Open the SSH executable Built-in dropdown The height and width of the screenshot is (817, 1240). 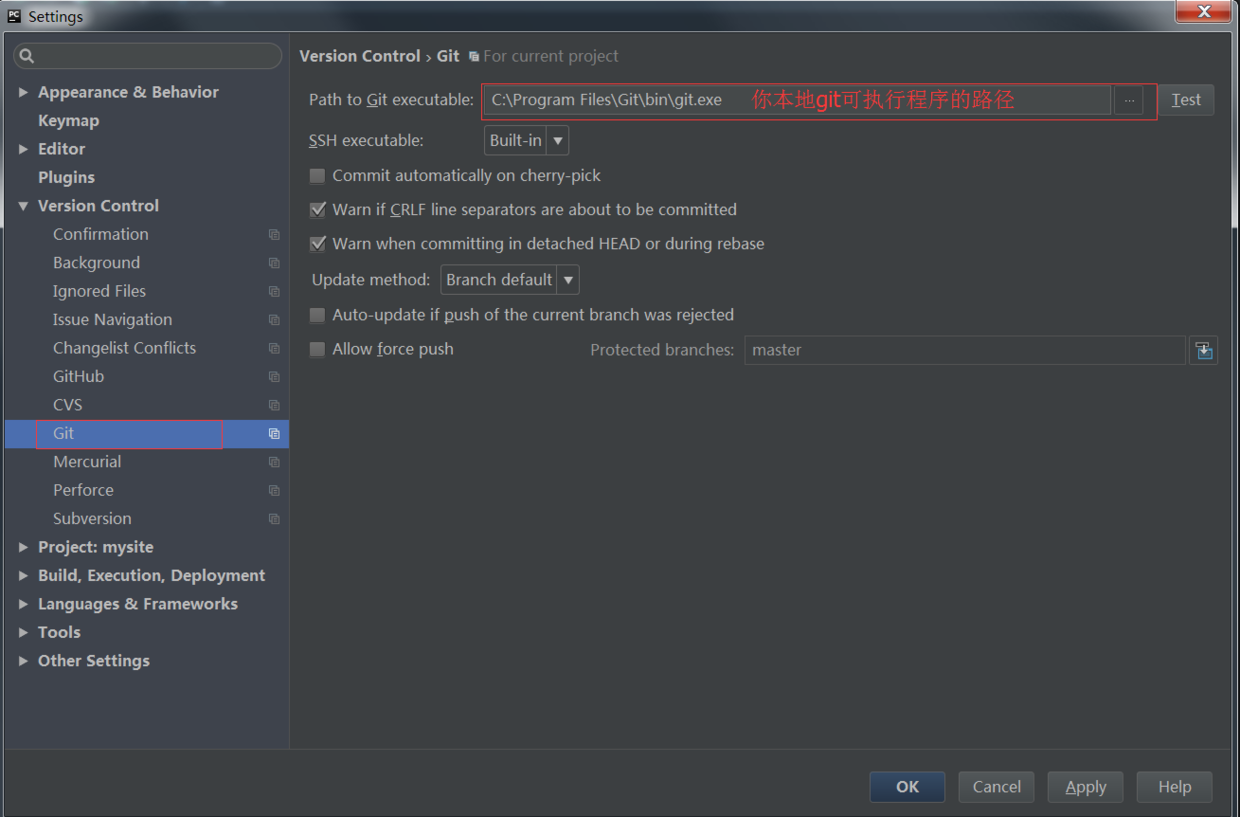tap(526, 140)
